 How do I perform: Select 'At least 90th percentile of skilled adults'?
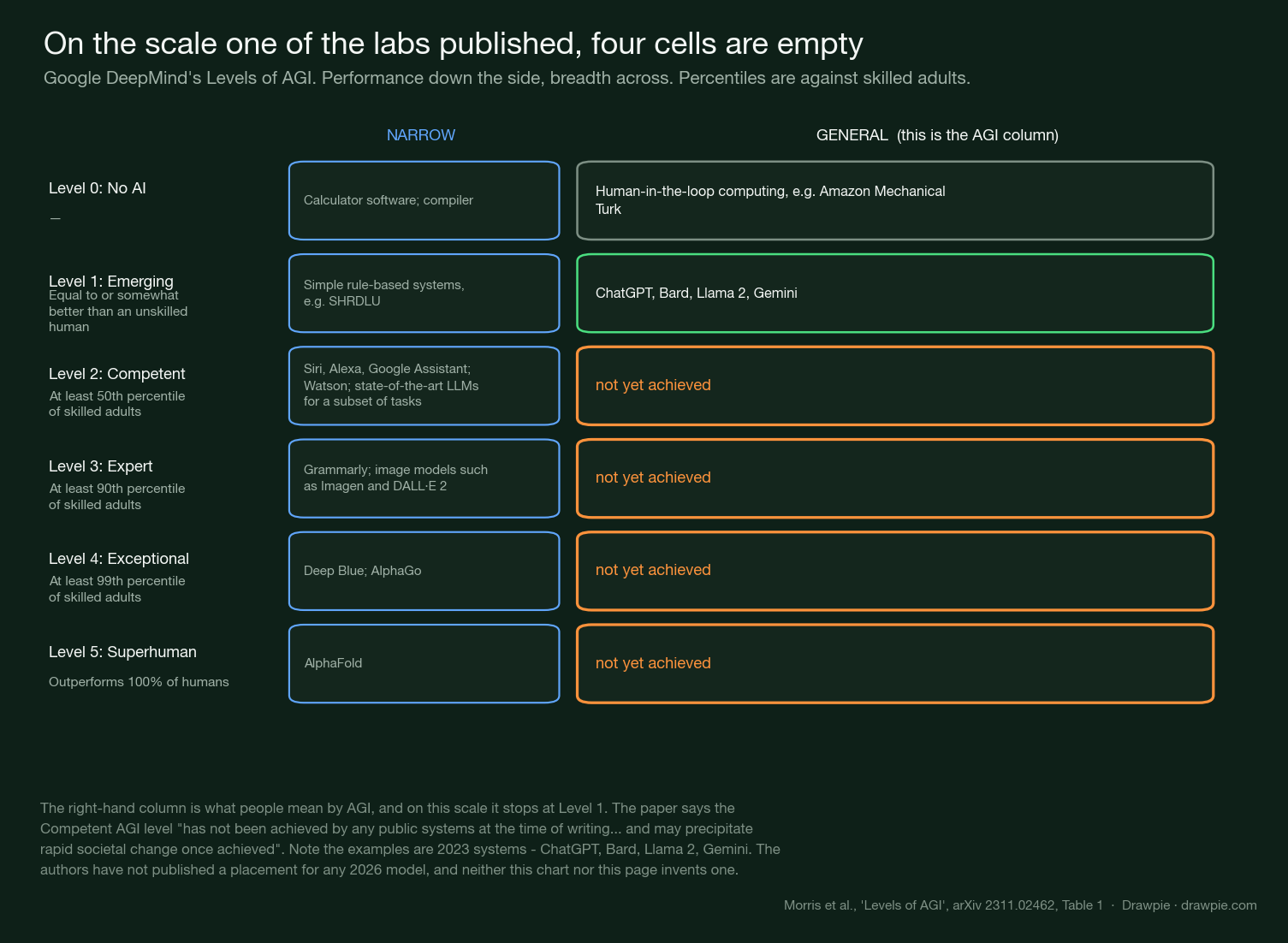[117, 496]
